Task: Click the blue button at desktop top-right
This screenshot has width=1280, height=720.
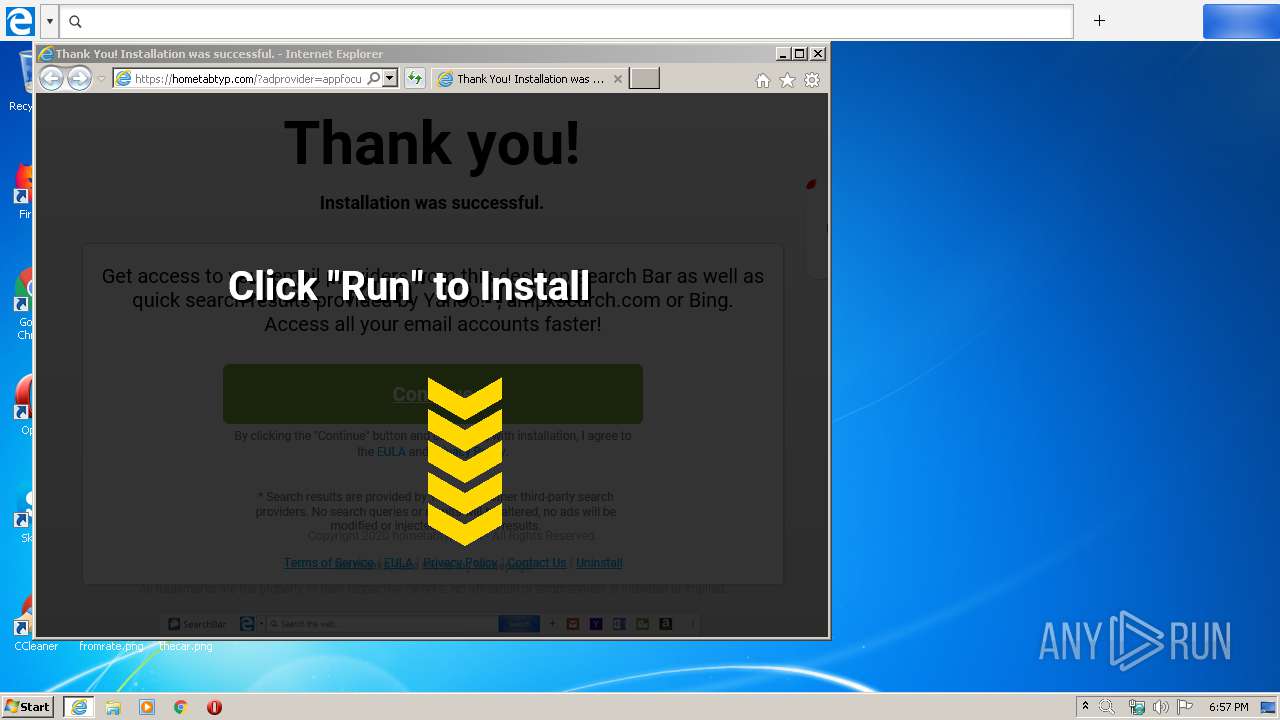Action: [x=1241, y=21]
